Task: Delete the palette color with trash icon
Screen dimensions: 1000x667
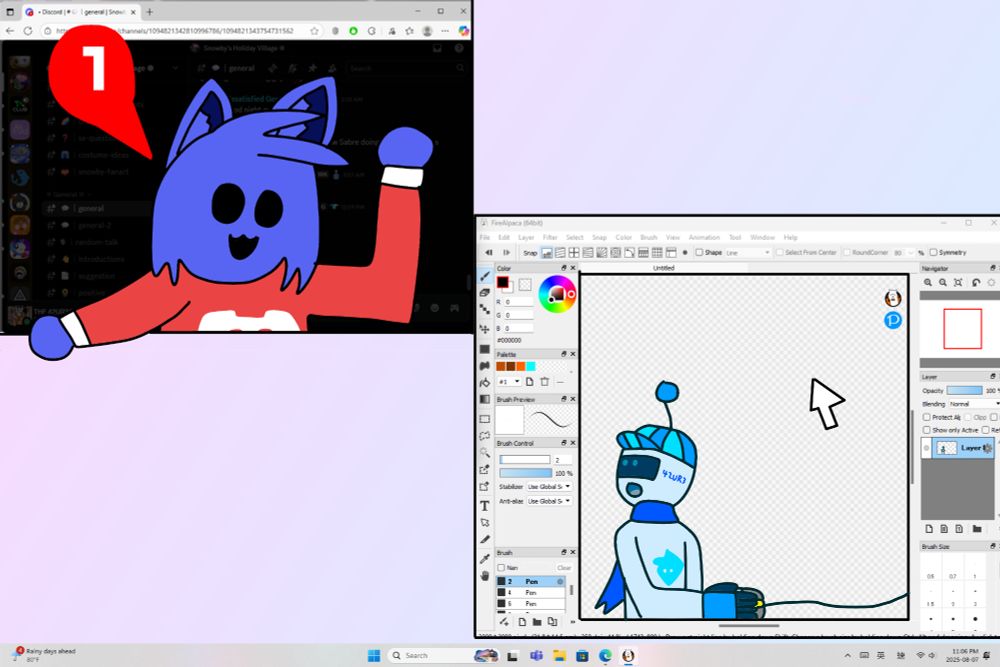Action: click(x=545, y=381)
